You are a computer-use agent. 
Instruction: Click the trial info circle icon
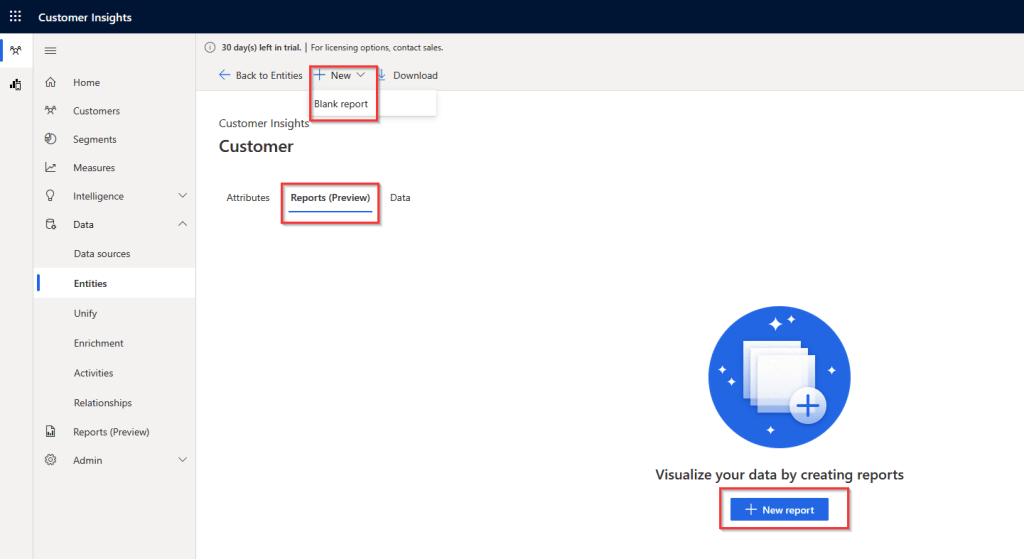[210, 47]
